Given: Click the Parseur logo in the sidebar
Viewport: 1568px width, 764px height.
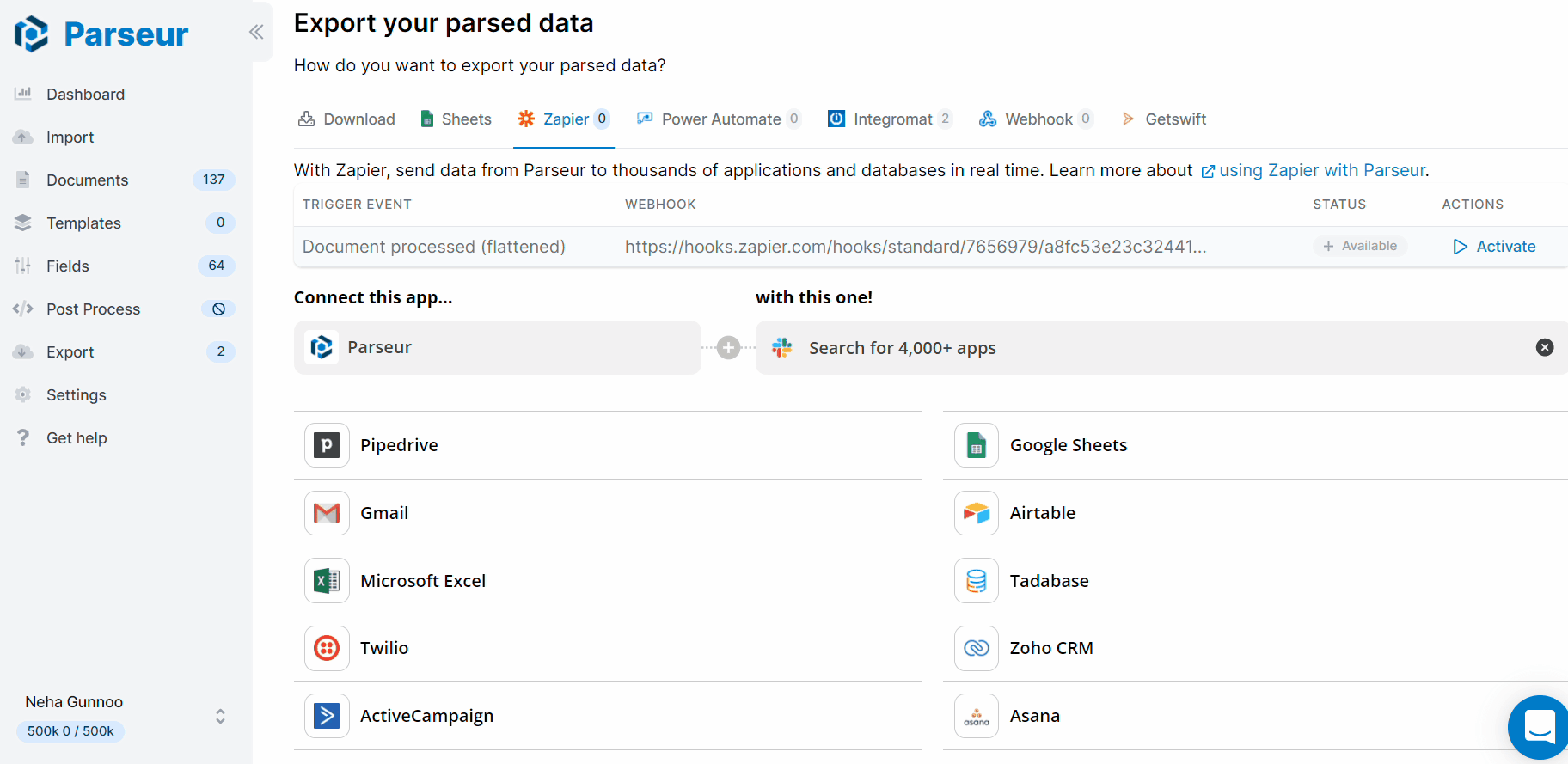Looking at the screenshot, I should tap(101, 34).
